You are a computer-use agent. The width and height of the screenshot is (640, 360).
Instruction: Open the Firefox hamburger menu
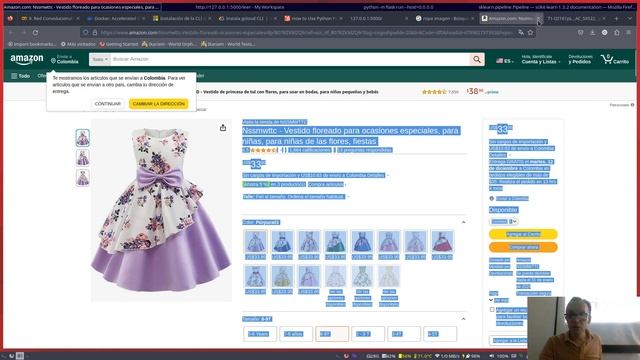pos(629,32)
